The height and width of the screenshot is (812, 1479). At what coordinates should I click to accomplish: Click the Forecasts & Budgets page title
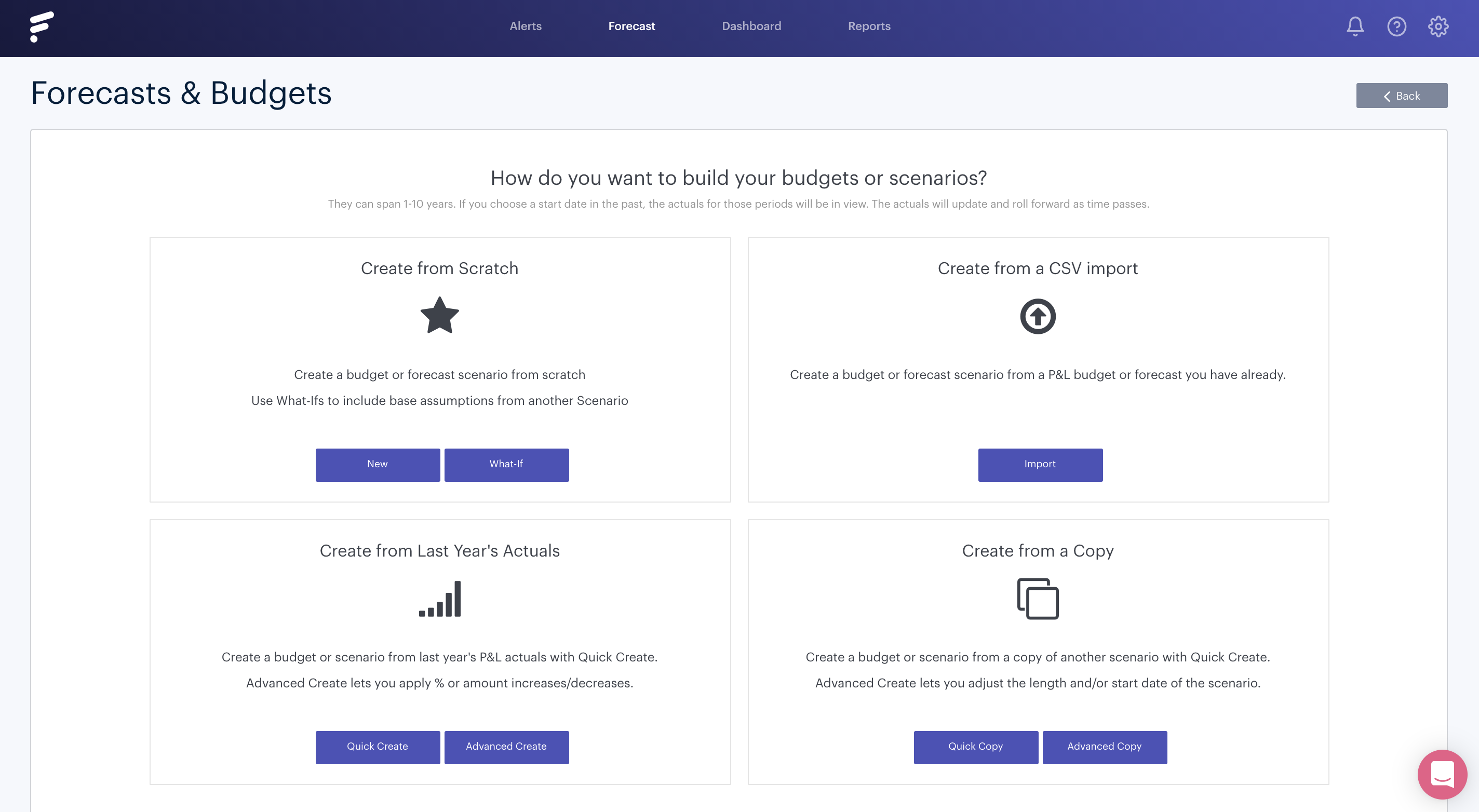tap(181, 93)
